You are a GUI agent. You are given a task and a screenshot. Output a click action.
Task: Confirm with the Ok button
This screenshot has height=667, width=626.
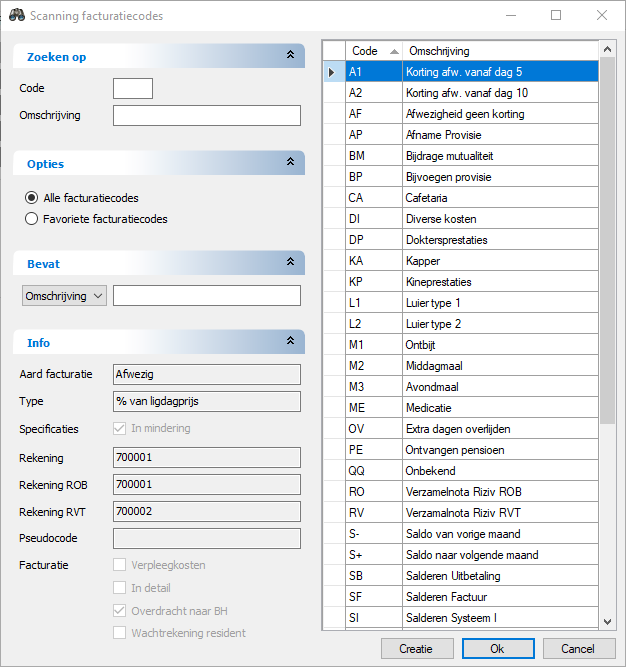coord(498,648)
